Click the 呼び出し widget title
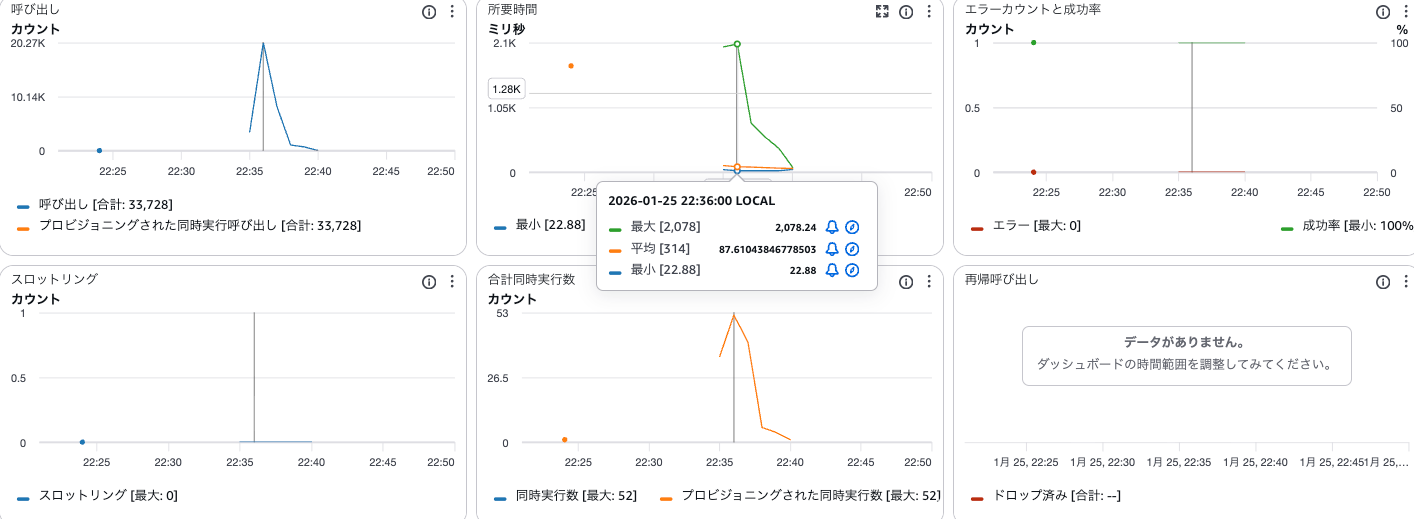 [x=35, y=10]
